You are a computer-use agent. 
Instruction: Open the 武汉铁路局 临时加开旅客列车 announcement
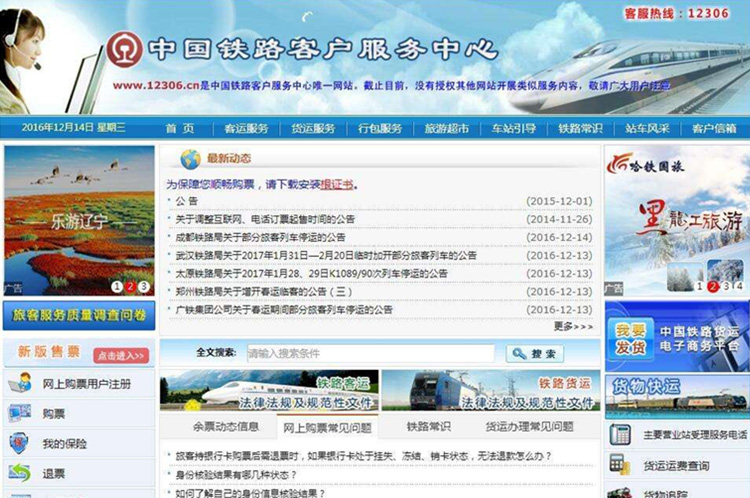click(x=326, y=255)
